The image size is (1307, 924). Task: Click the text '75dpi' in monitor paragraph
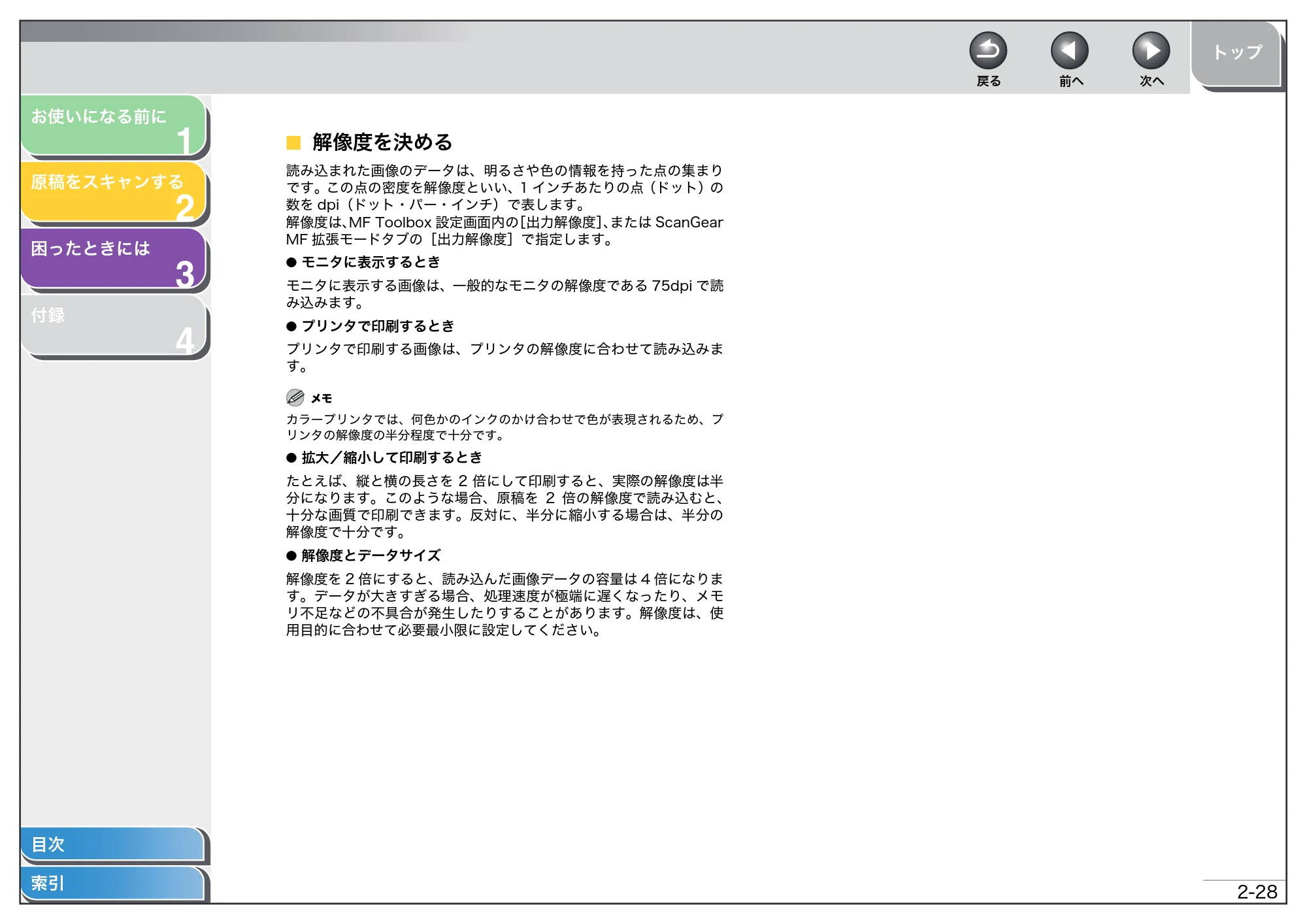tap(672, 286)
